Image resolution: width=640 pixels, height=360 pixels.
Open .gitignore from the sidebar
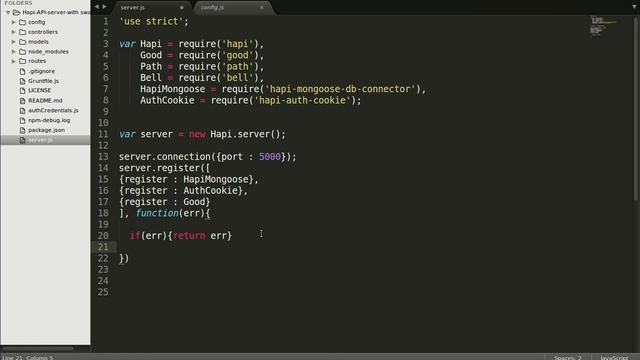click(41, 71)
